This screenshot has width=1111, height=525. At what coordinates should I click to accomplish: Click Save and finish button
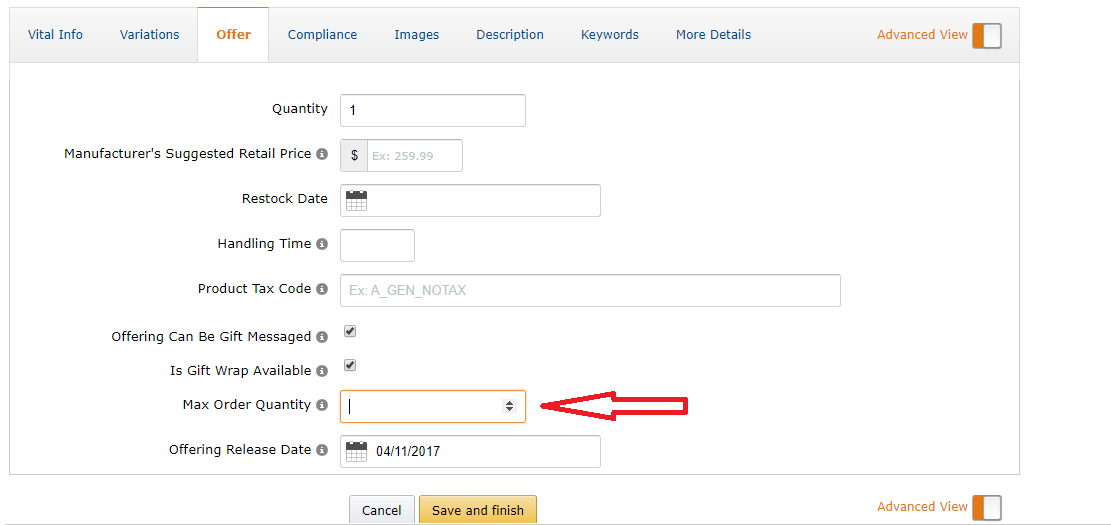[x=478, y=510]
